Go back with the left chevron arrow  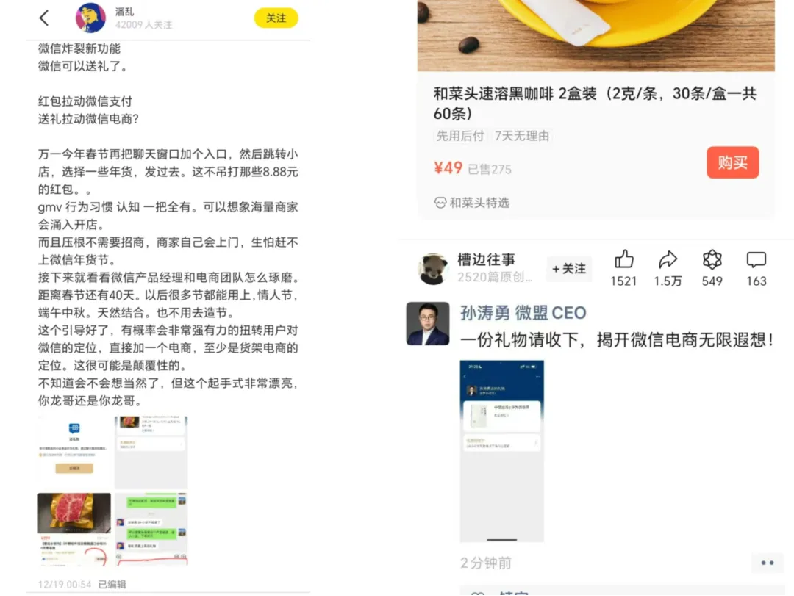(x=44, y=18)
